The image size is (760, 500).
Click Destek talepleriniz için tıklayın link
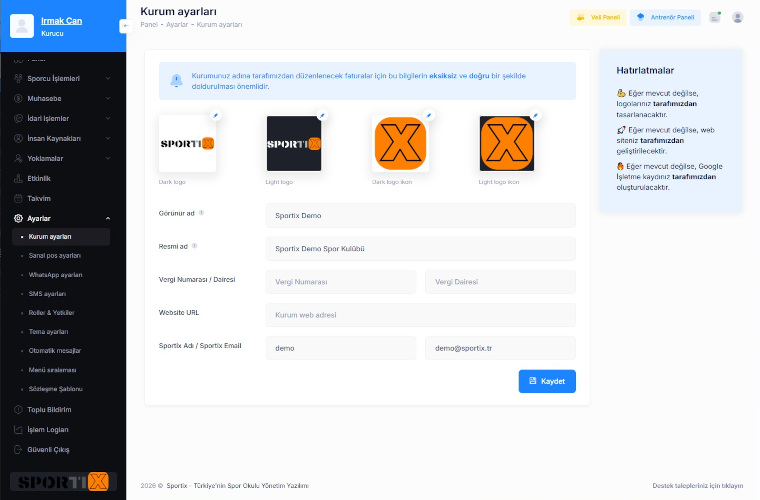tap(697, 485)
